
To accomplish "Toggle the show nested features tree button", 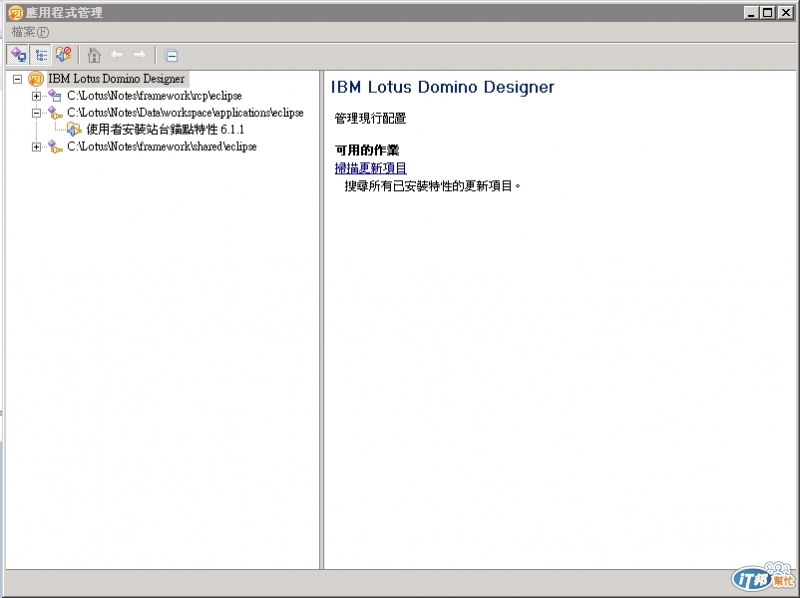I will [x=41, y=55].
